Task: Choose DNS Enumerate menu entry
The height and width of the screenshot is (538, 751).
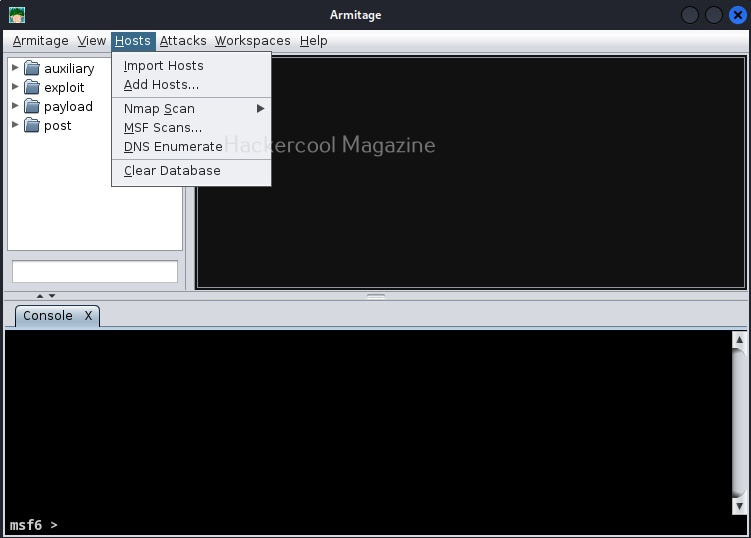Action: click(191, 147)
